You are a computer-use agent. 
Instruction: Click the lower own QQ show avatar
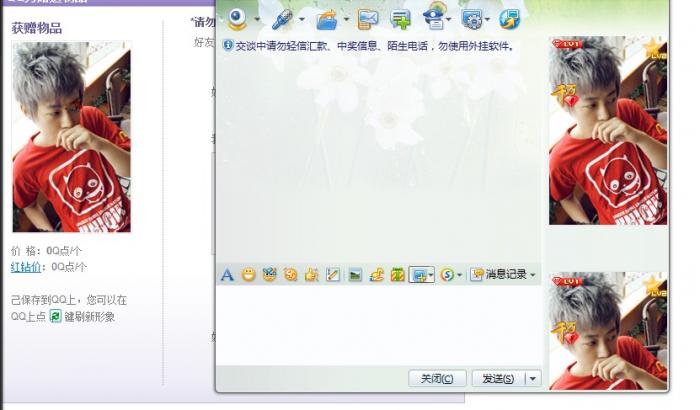tap(608, 331)
